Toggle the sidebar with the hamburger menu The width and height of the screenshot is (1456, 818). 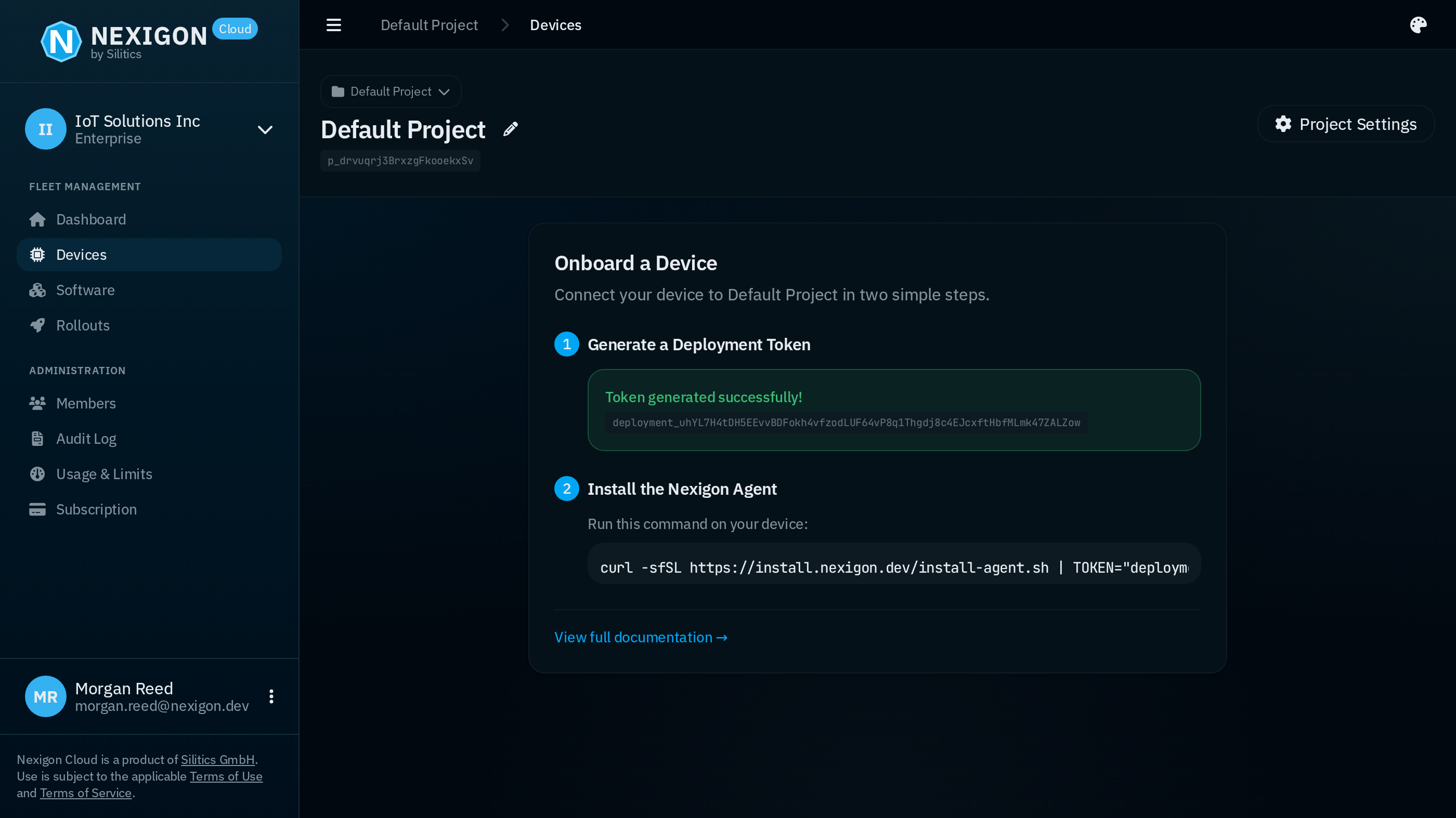[x=333, y=24]
